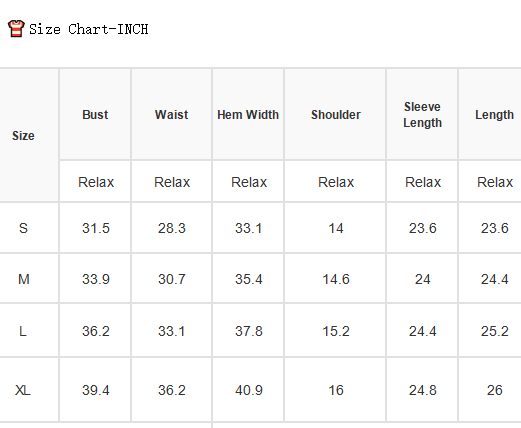Screen dimensions: 521x428
Task: Select the L size row label
Action: (x=23, y=331)
